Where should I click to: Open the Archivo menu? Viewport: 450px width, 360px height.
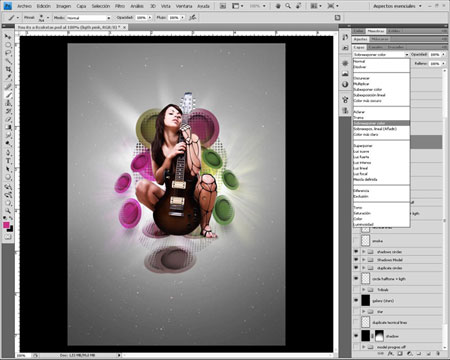click(x=24, y=6)
